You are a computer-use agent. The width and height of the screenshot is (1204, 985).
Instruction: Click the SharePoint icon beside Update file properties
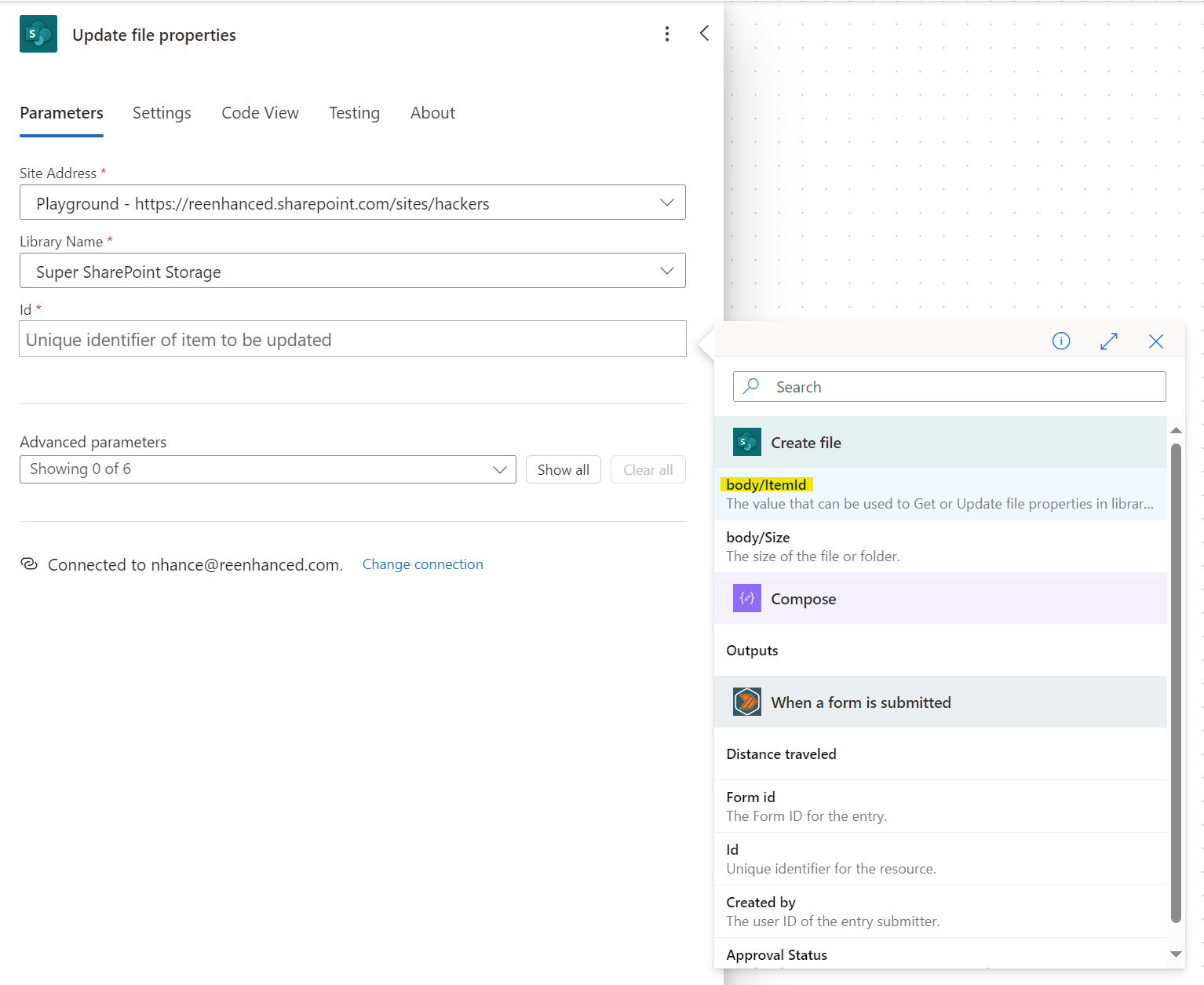point(38,34)
